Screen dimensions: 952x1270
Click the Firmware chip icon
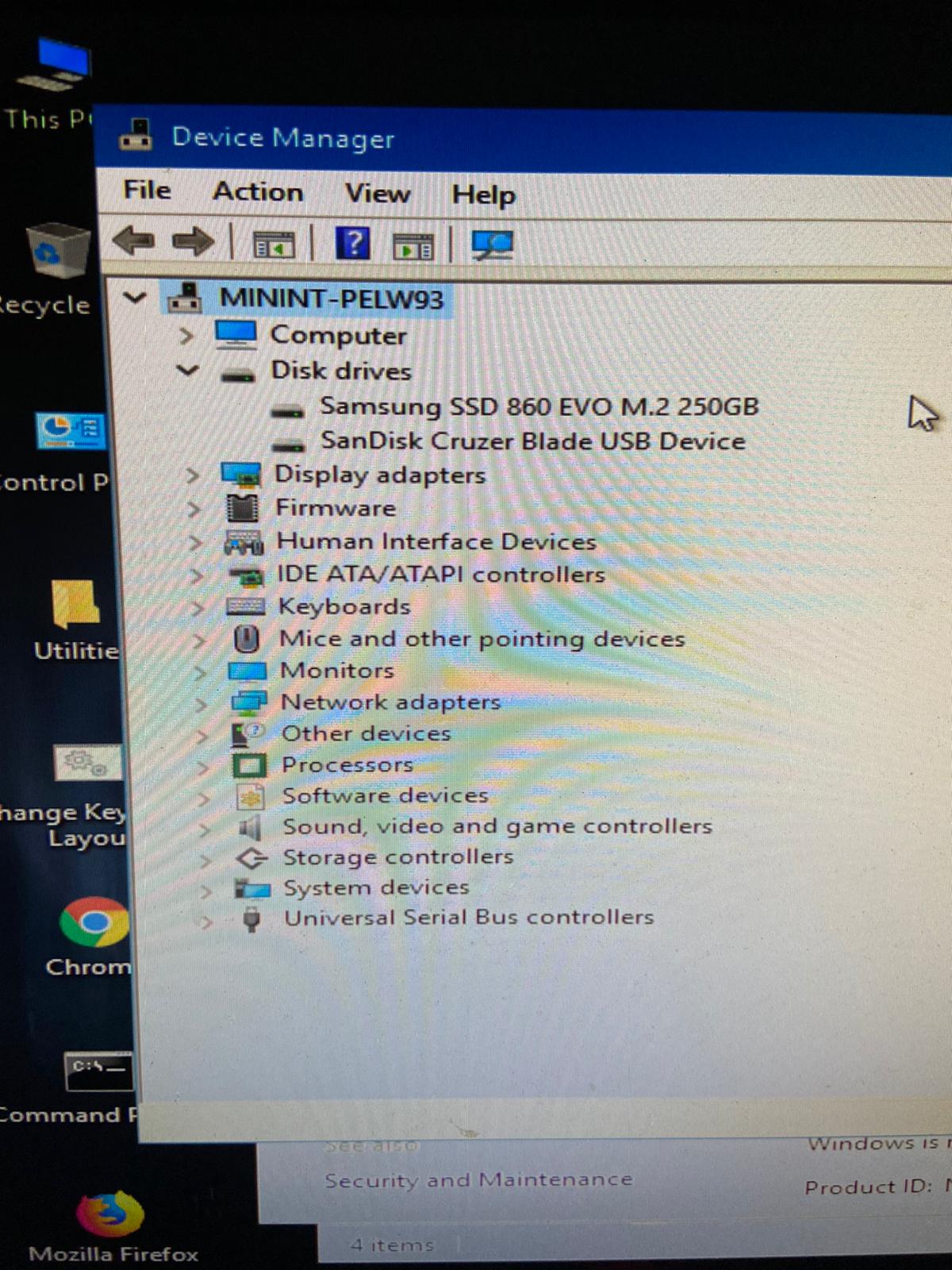pos(243,508)
